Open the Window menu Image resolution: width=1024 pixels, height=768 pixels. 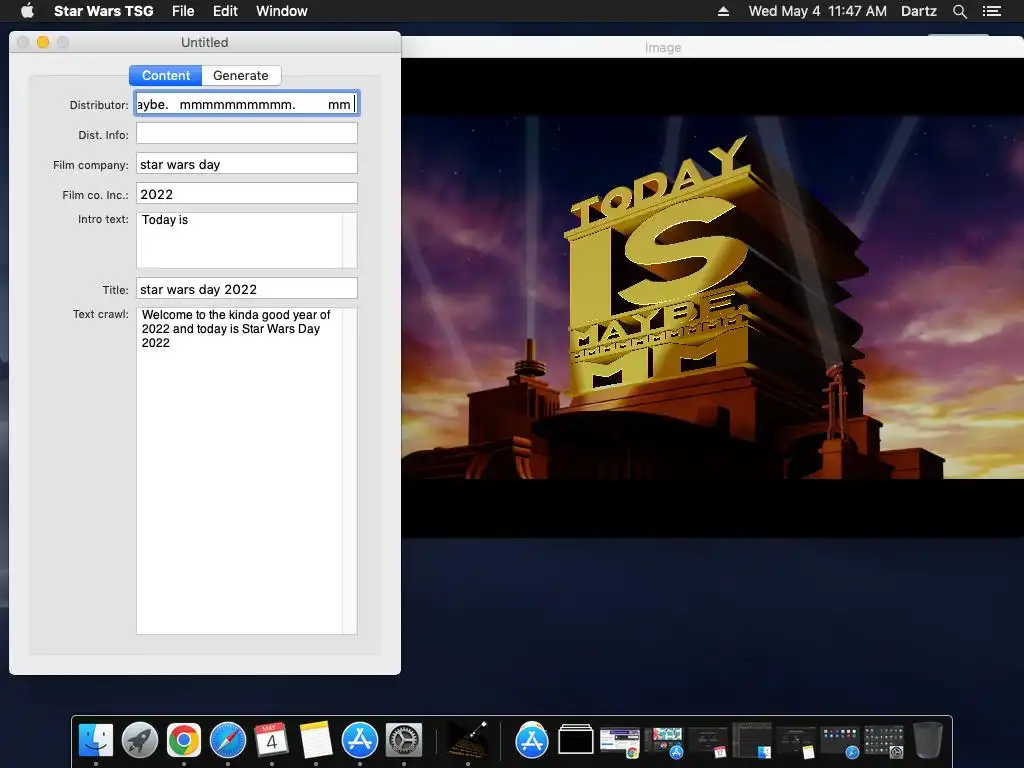[281, 11]
